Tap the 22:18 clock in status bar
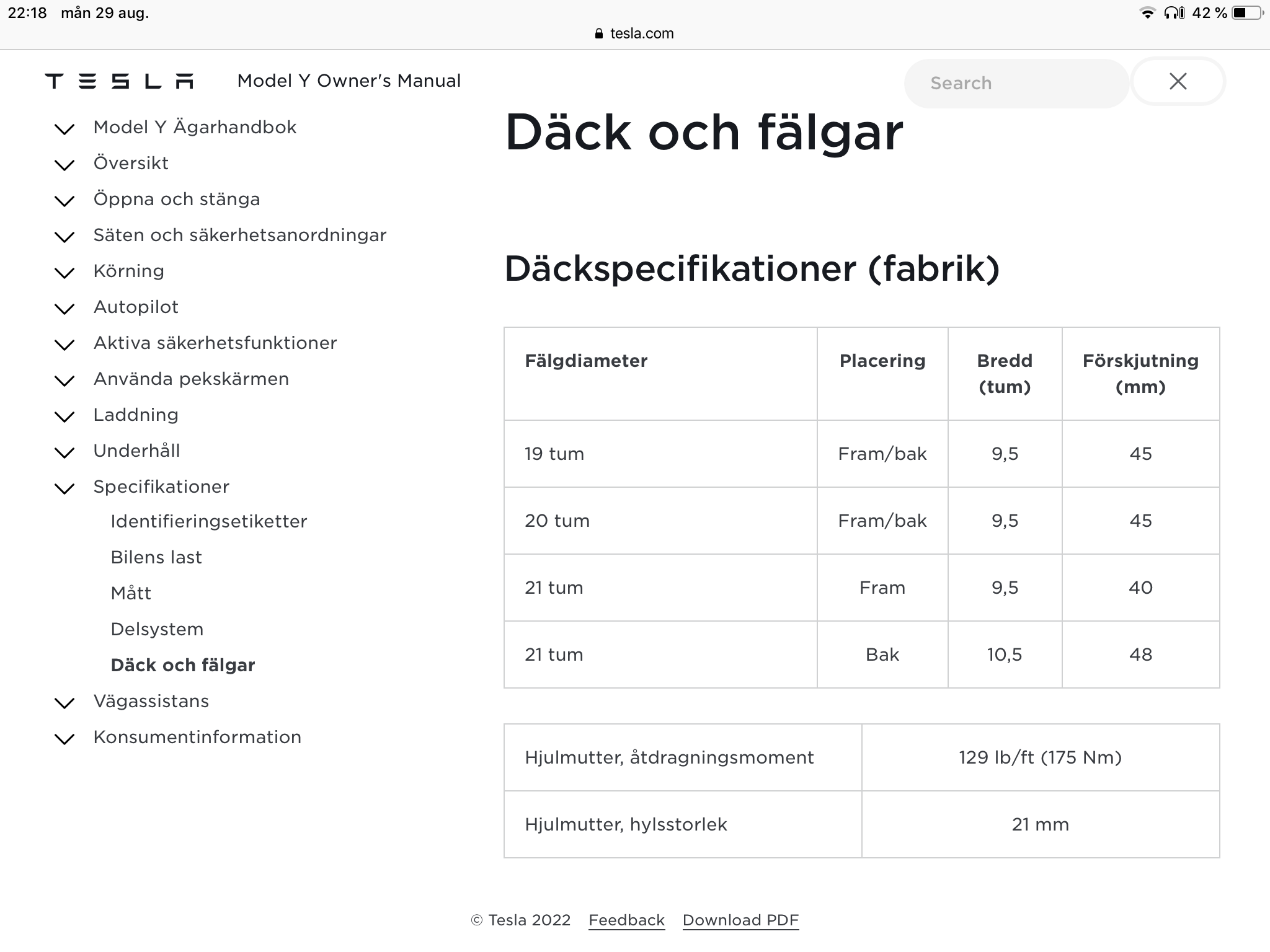Screen dimensions: 1270x952 (27, 13)
